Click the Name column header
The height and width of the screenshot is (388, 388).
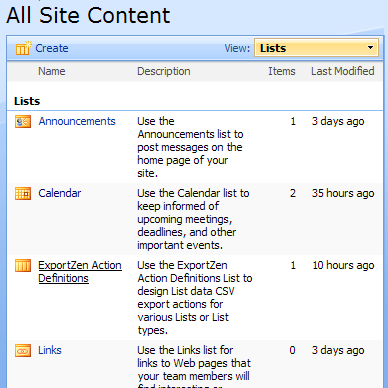[x=52, y=71]
